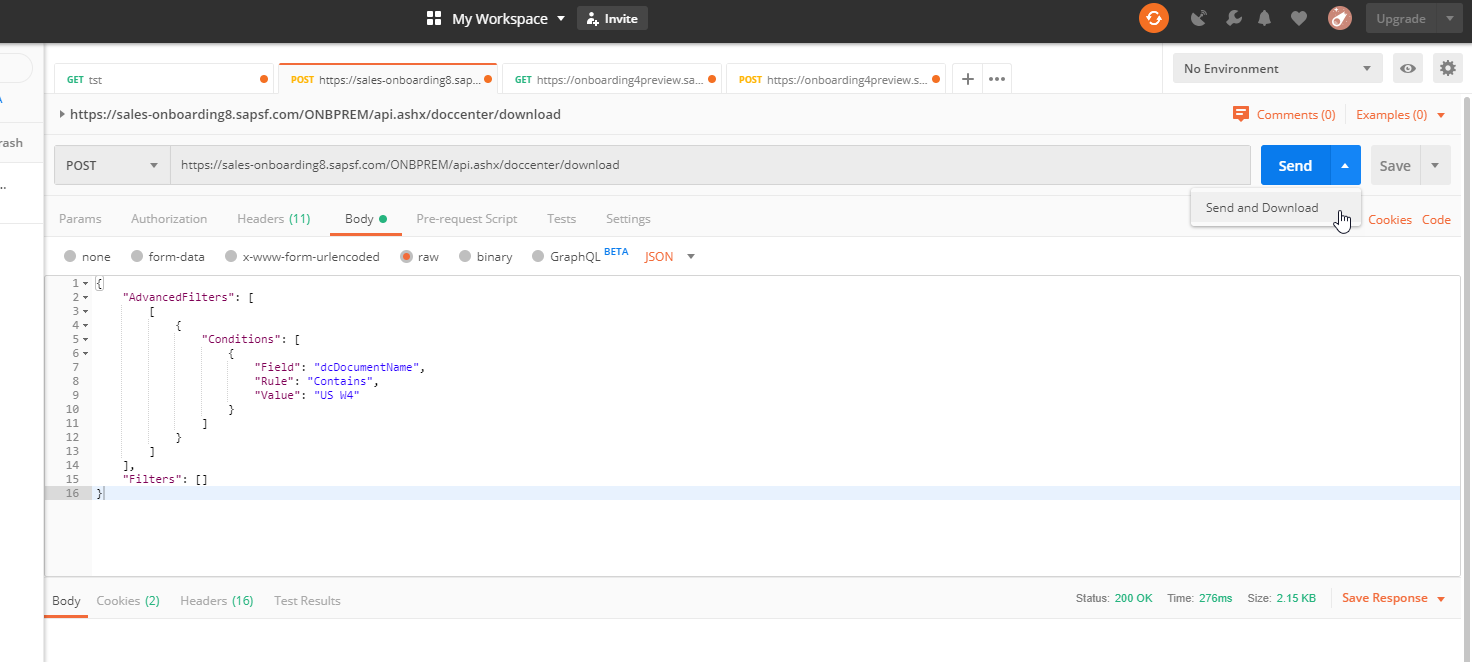The image size is (1472, 662).
Task: Collapse the code fold at line 1
Action: click(x=86, y=283)
